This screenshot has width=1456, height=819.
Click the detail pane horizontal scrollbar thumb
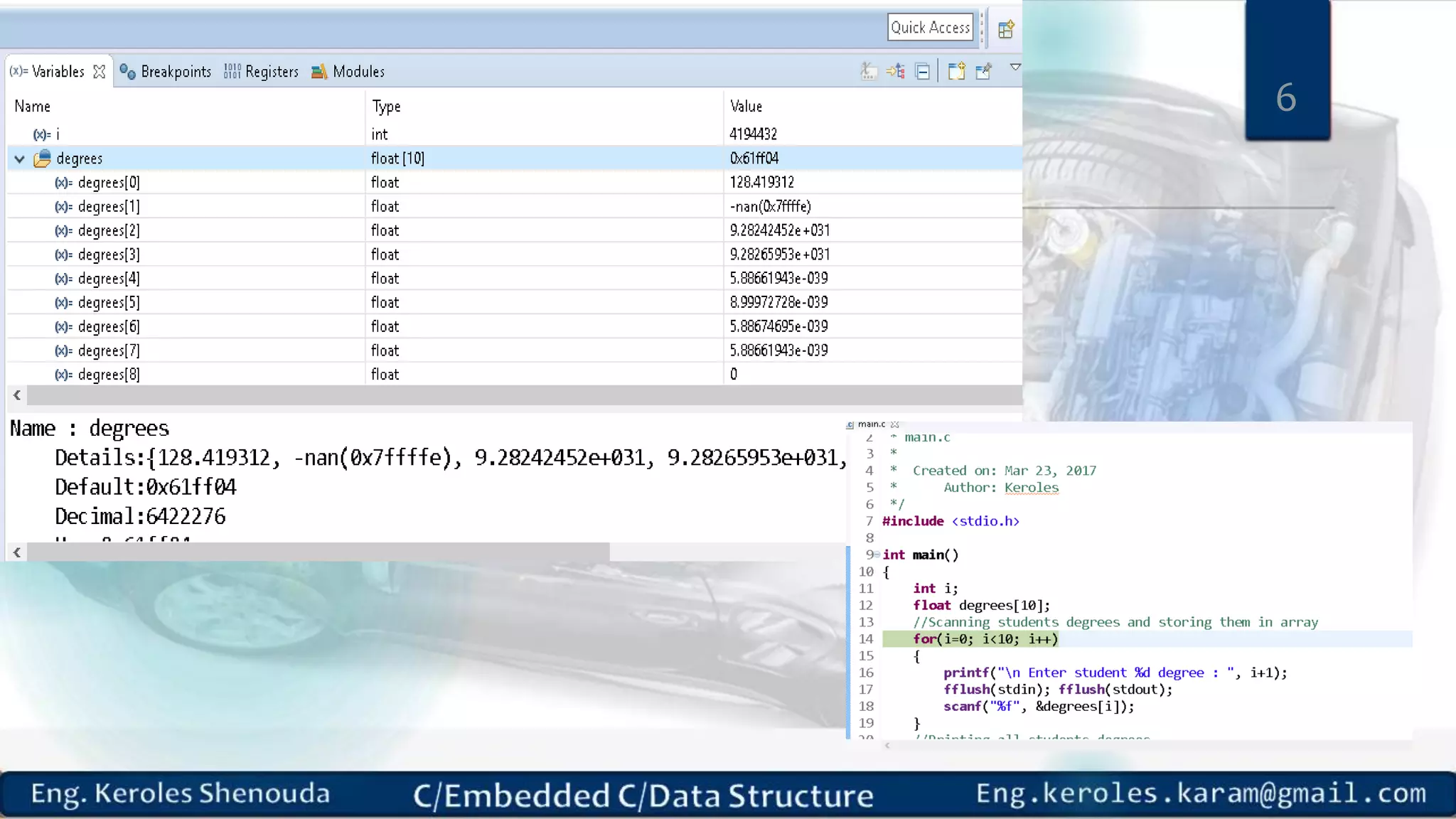click(x=317, y=552)
